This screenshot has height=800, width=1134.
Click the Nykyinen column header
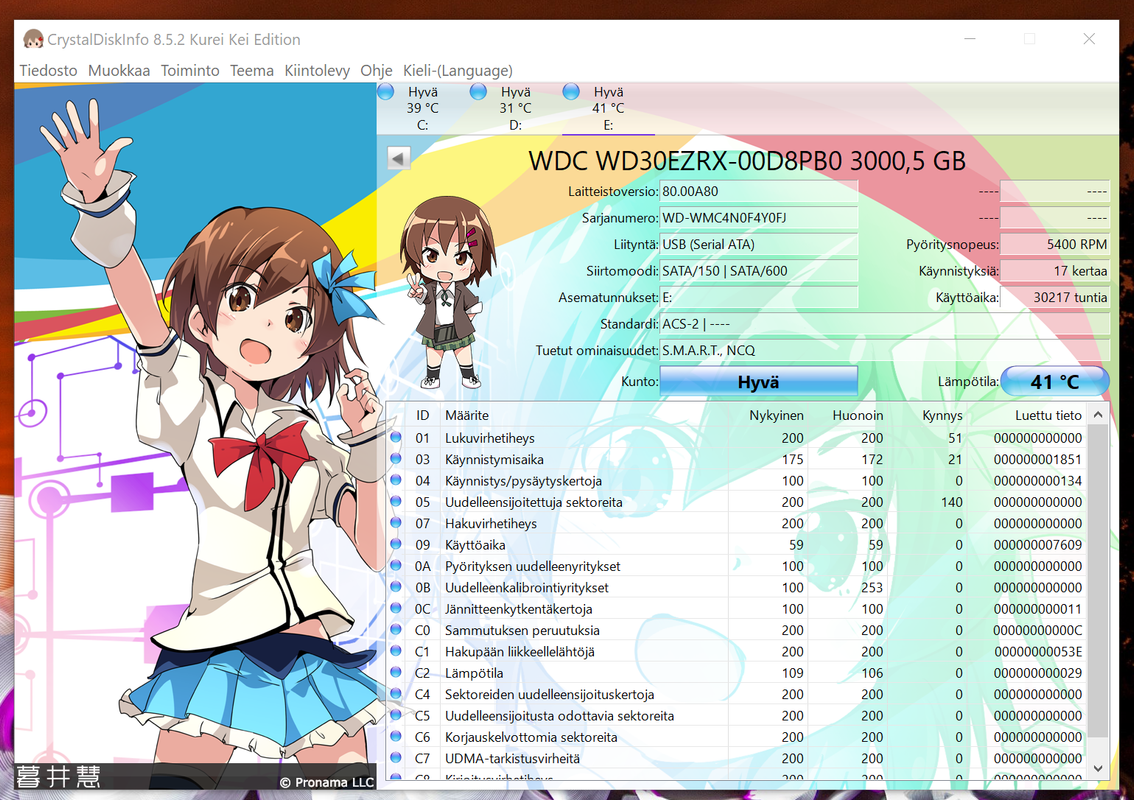tap(776, 415)
